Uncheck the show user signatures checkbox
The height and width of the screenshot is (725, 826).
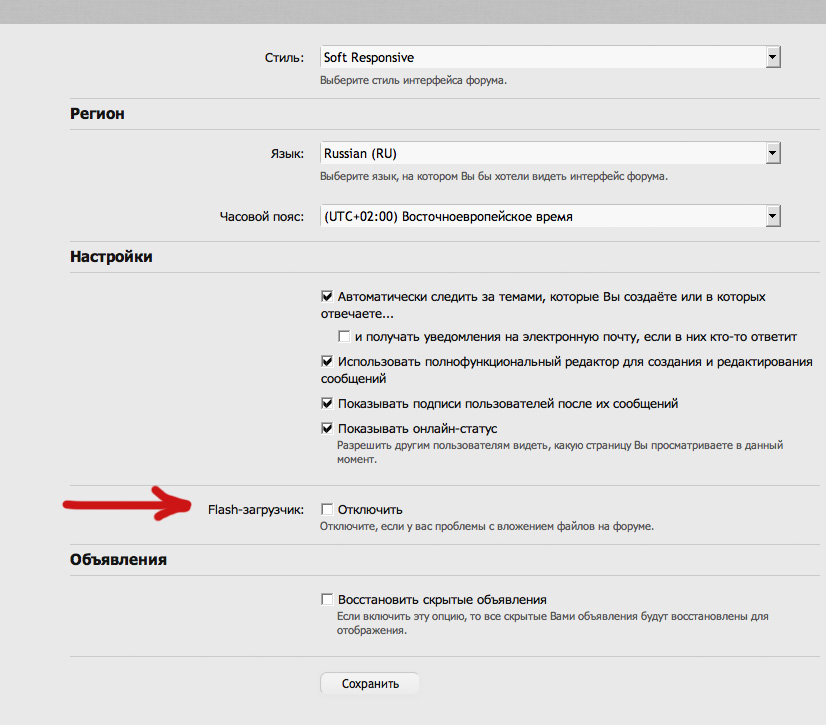click(x=327, y=404)
